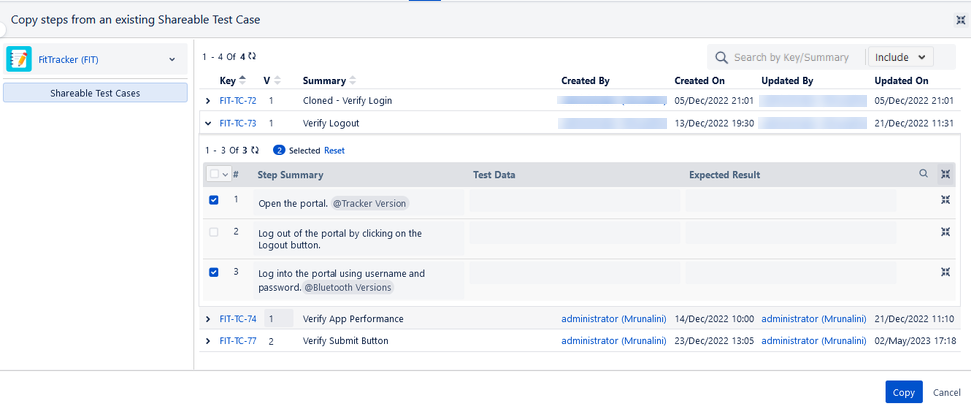Open the Include filter dropdown
Screen dimensions: 971x404
[x=900, y=57]
